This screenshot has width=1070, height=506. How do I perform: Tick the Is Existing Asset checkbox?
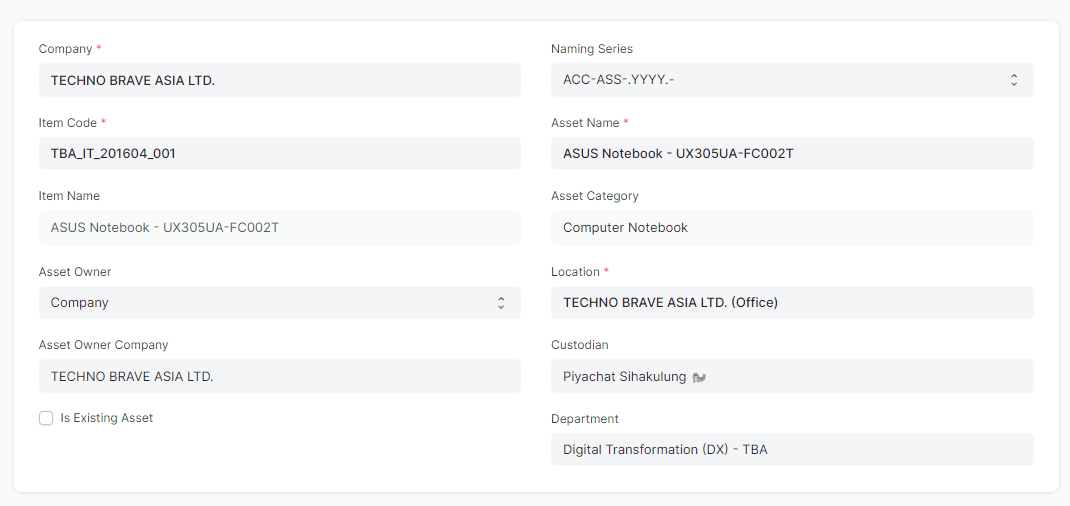coord(46,418)
